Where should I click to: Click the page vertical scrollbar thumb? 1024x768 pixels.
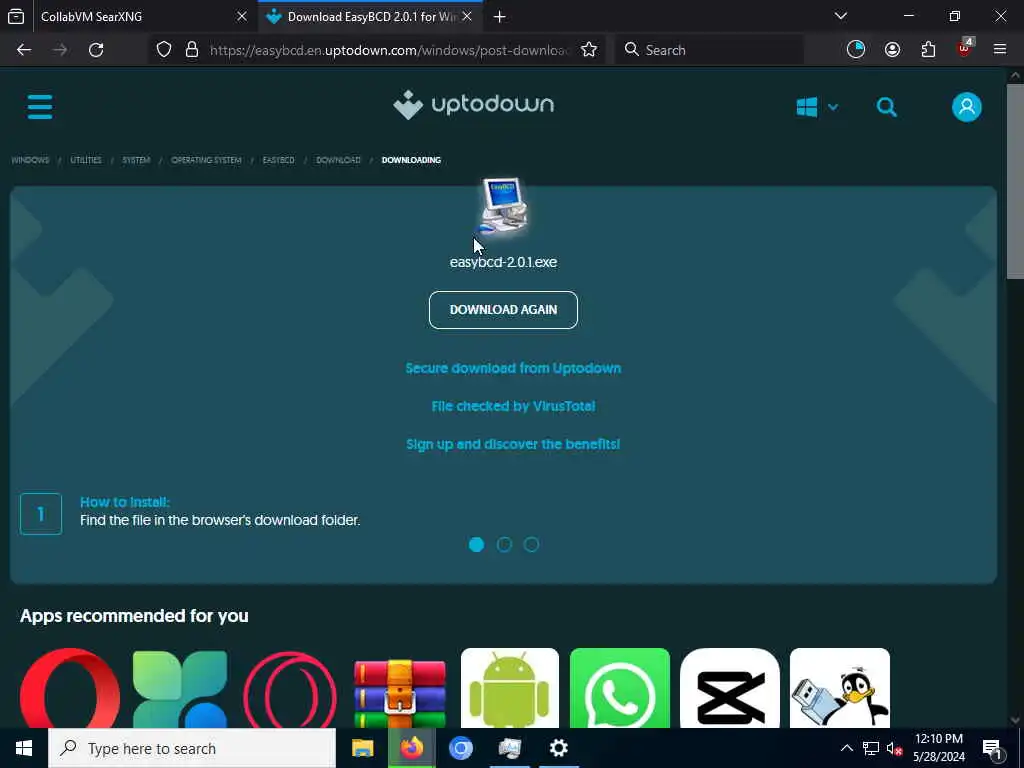[x=1015, y=181]
